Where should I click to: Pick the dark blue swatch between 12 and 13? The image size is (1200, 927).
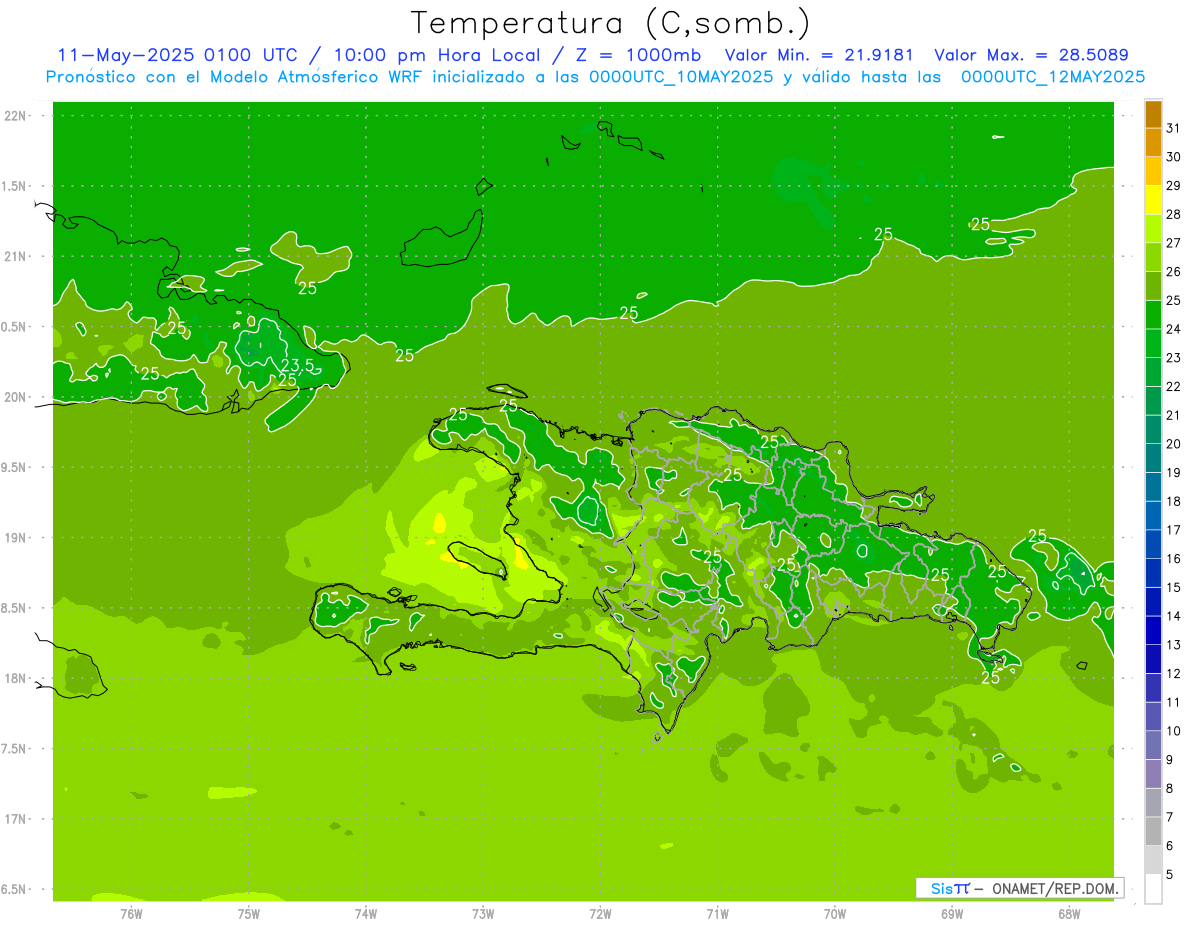pyautogui.click(x=1153, y=659)
